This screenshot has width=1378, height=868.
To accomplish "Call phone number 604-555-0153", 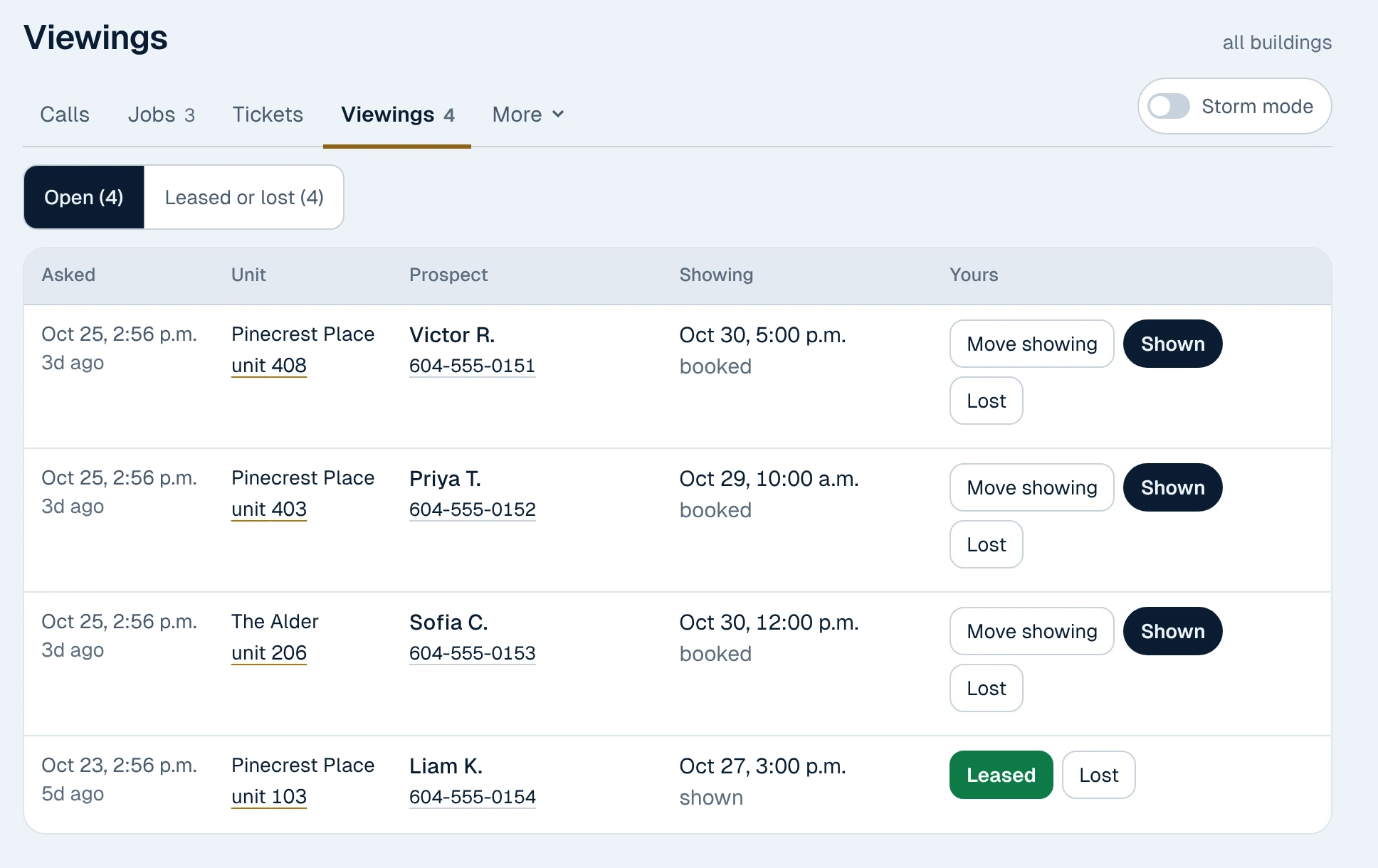I will 472,653.
